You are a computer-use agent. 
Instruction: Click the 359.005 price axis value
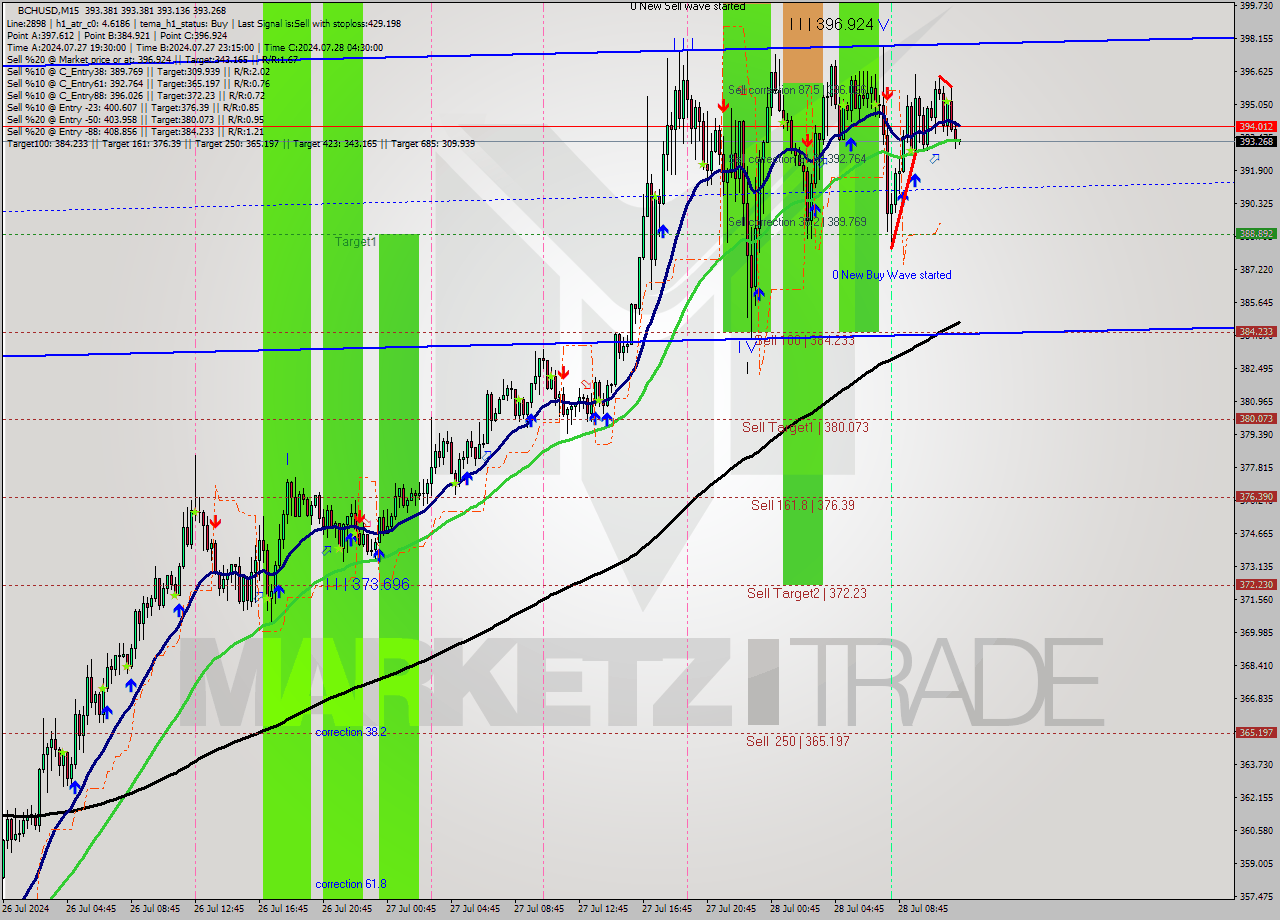[x=1256, y=864]
